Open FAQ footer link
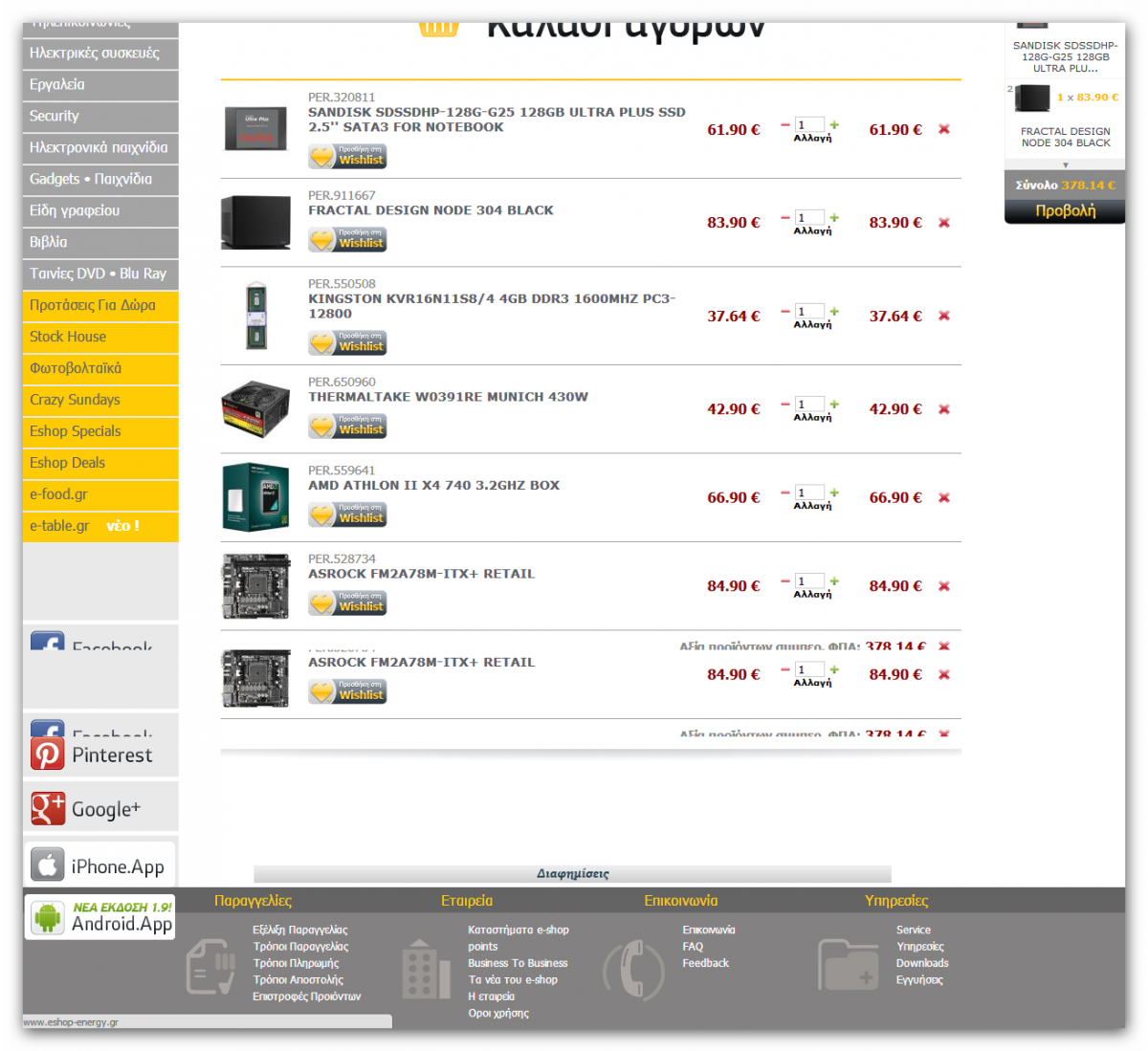 [x=693, y=947]
